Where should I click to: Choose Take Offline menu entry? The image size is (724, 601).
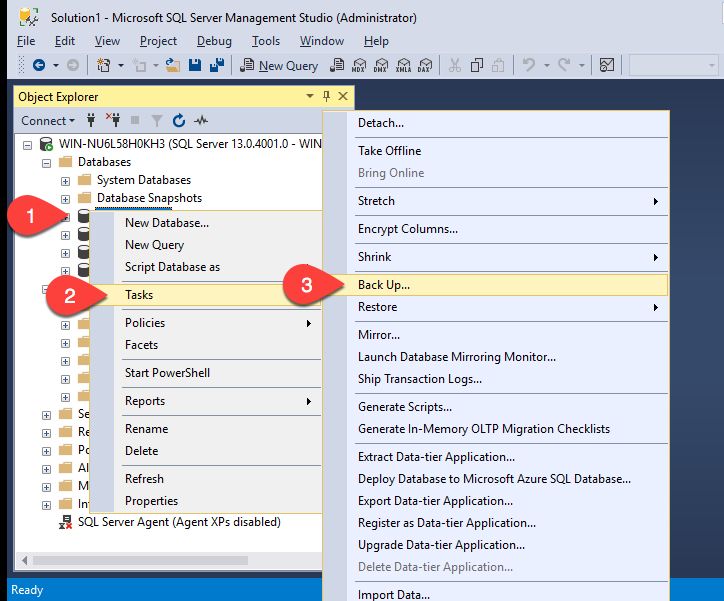coord(495,151)
